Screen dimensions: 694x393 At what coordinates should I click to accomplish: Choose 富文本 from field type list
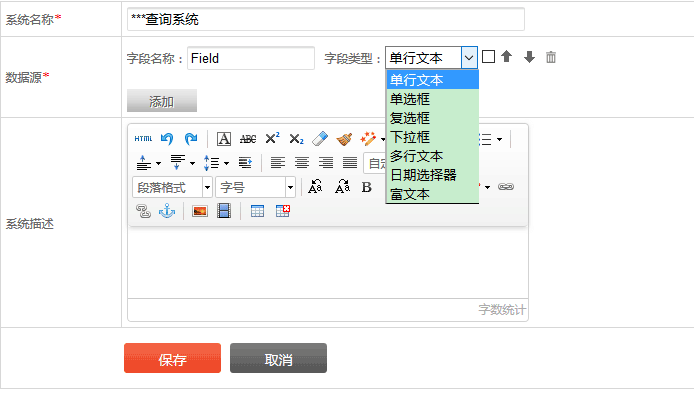coord(432,194)
